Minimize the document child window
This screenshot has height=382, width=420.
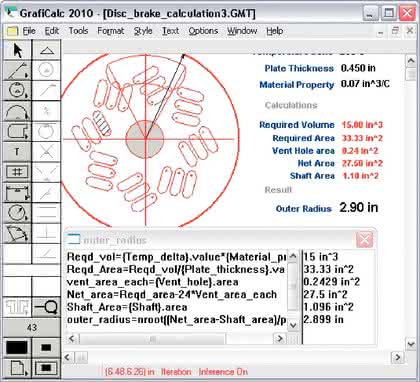click(381, 31)
